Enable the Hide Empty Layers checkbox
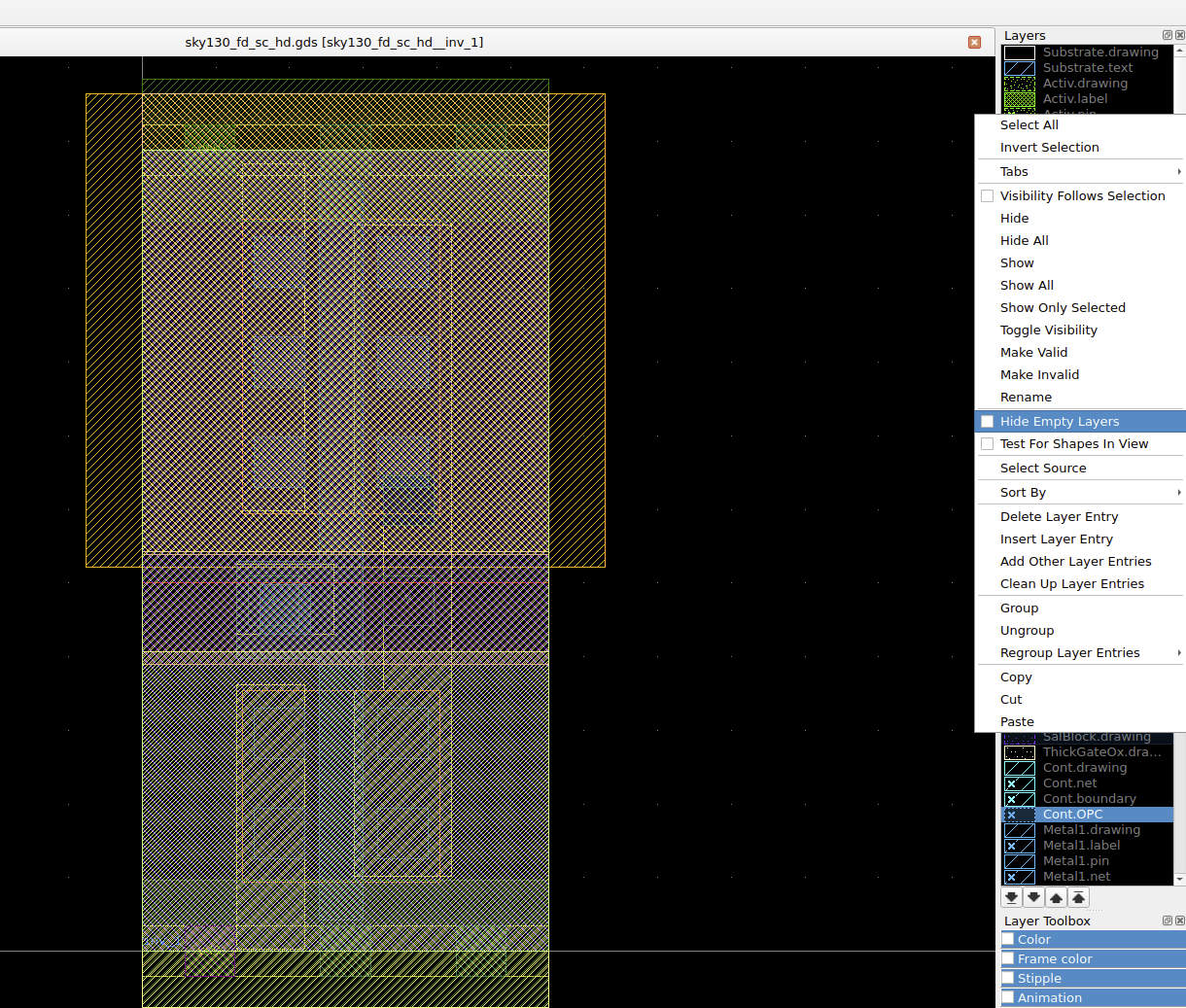This screenshot has width=1186, height=1008. pos(988,421)
